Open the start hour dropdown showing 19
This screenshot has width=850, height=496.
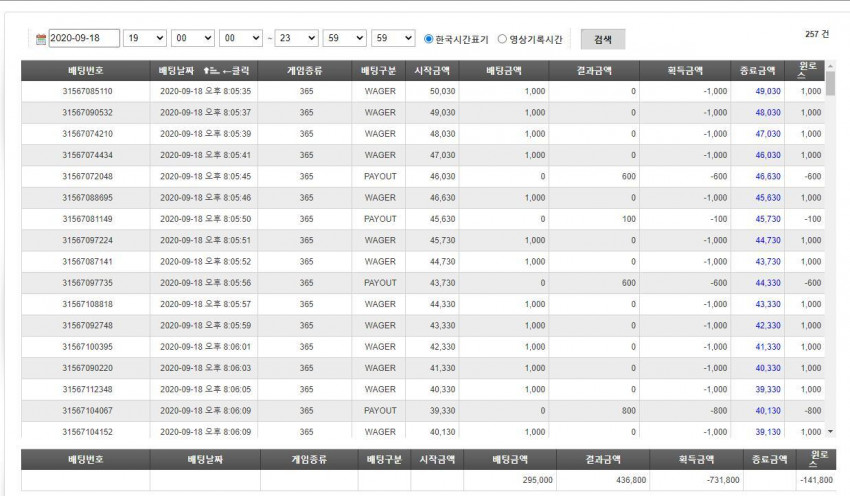tap(145, 38)
